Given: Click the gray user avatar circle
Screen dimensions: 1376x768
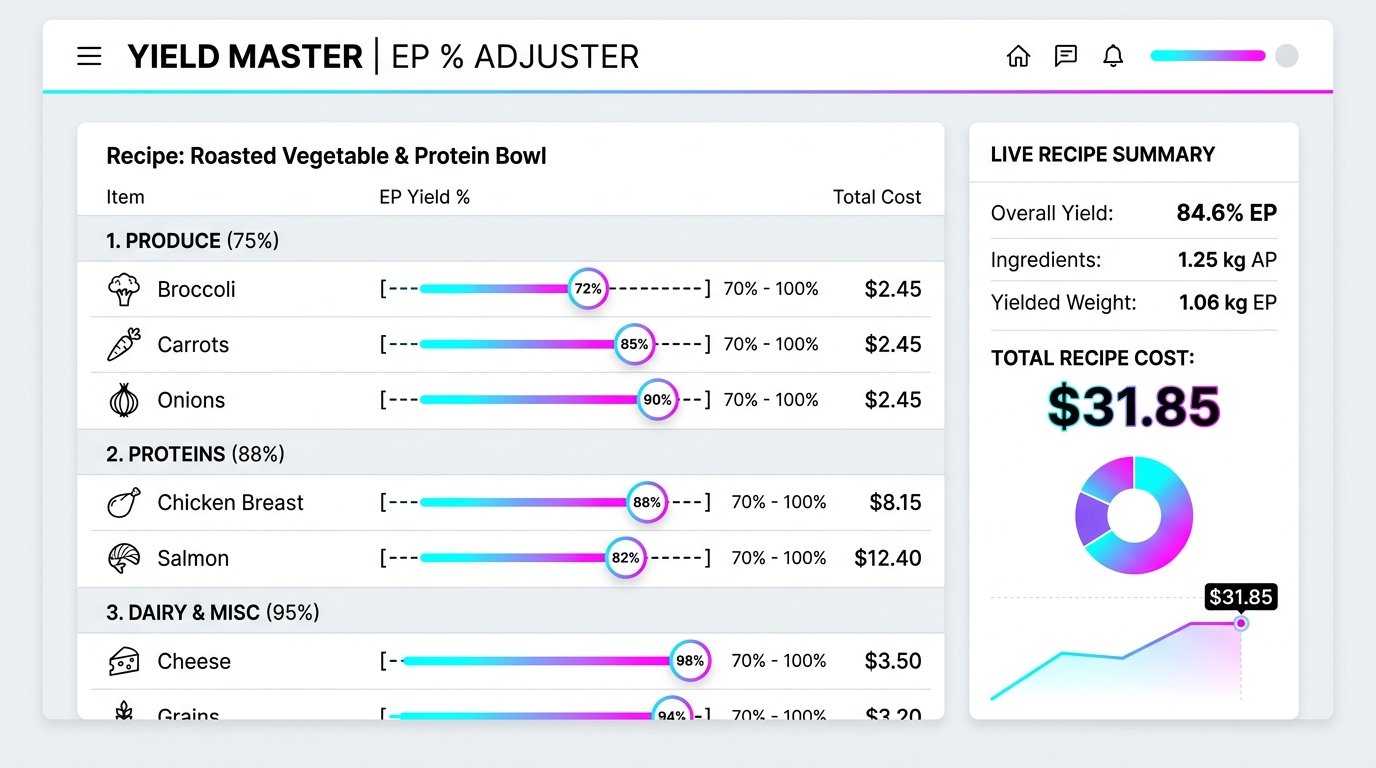Looking at the screenshot, I should point(1287,56).
